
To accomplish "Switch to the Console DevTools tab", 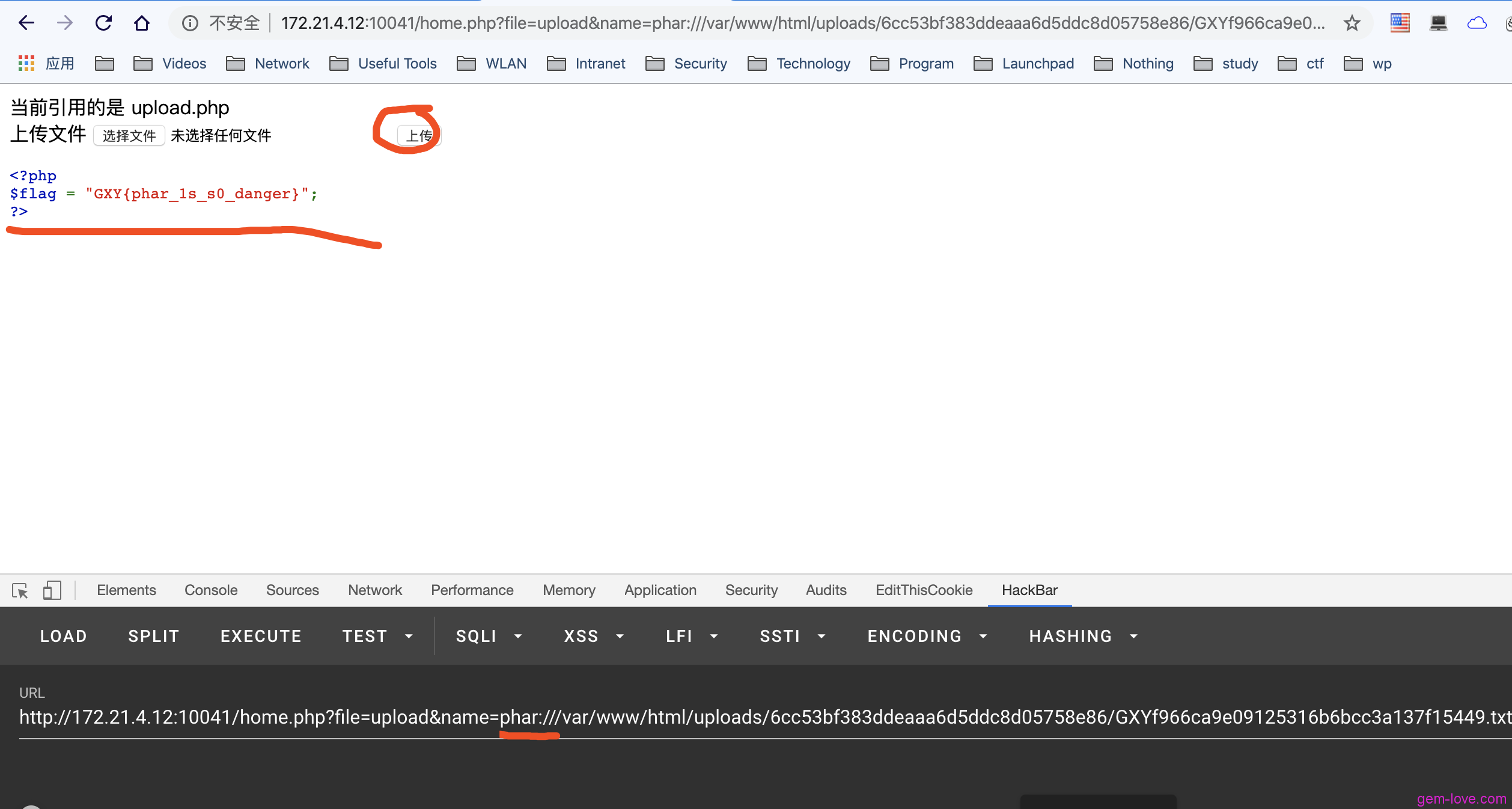I will coord(211,590).
